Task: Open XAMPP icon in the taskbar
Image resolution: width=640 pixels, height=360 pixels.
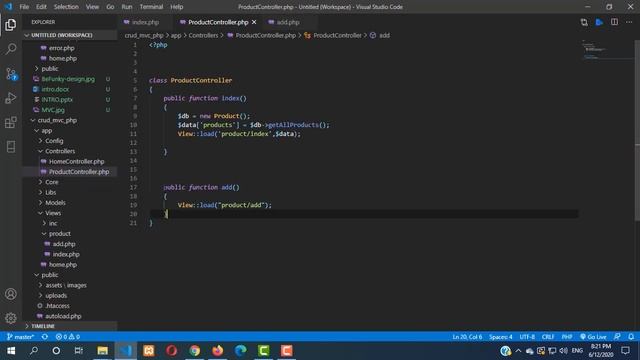Action: (x=149, y=351)
